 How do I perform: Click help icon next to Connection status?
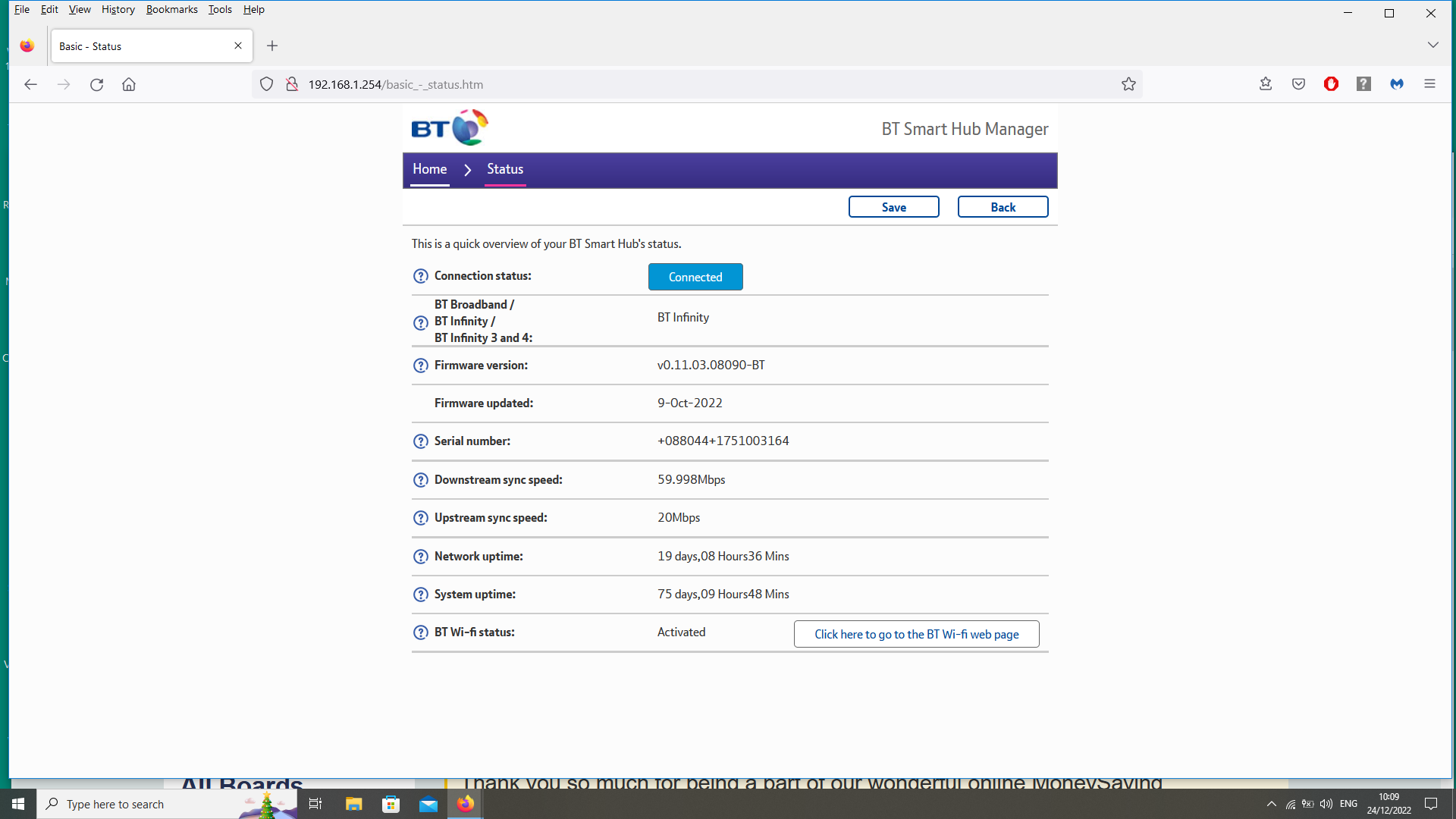point(421,276)
